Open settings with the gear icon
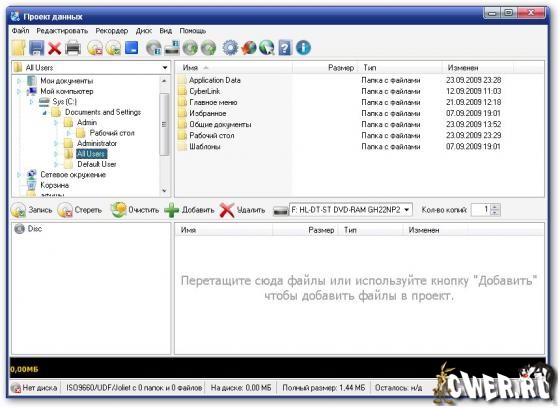The width and height of the screenshot is (560, 408). 230,48
